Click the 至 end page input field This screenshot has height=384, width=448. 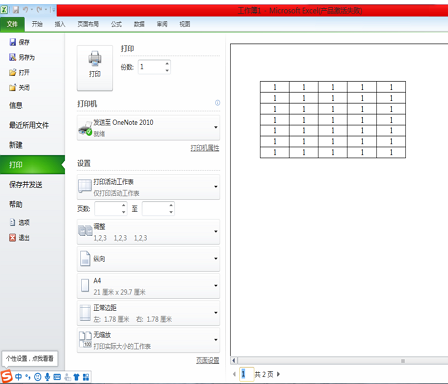click(155, 209)
